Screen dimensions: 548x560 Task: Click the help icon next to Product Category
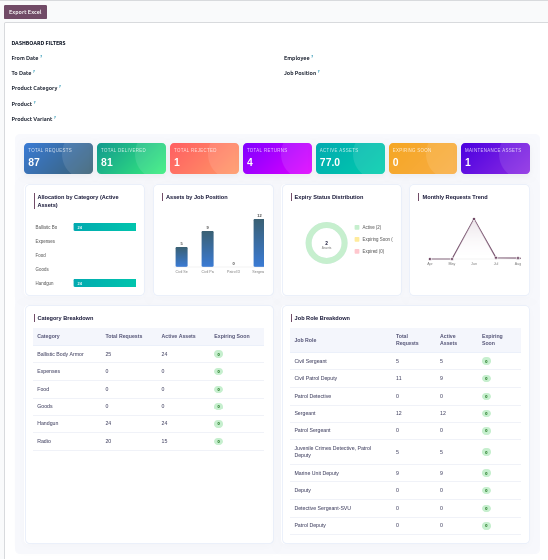pos(60,86)
